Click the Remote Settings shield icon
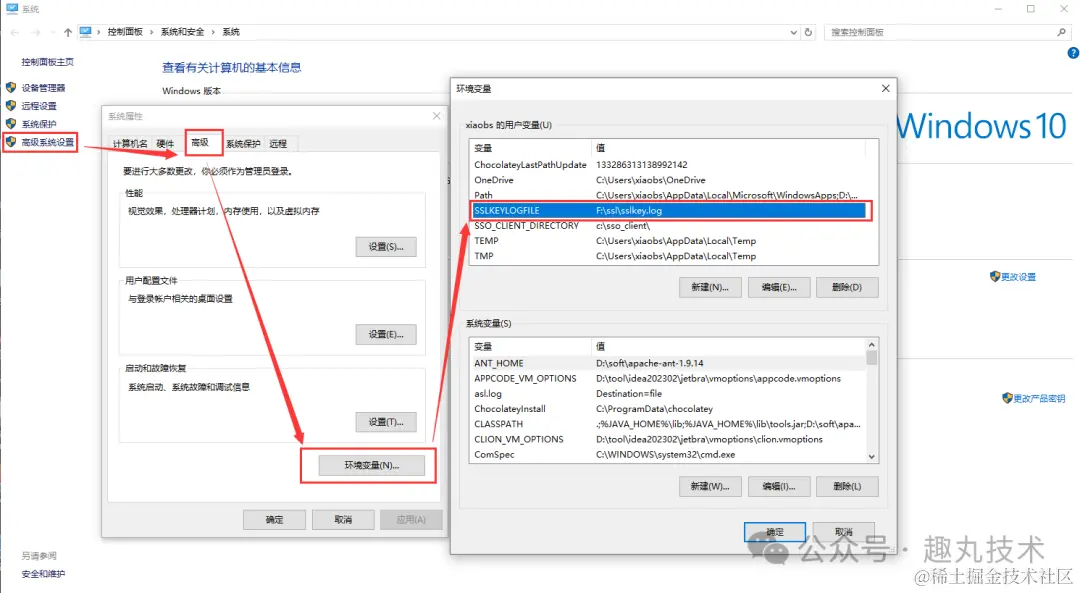Viewport: 1080px width, 593px height. (11, 105)
